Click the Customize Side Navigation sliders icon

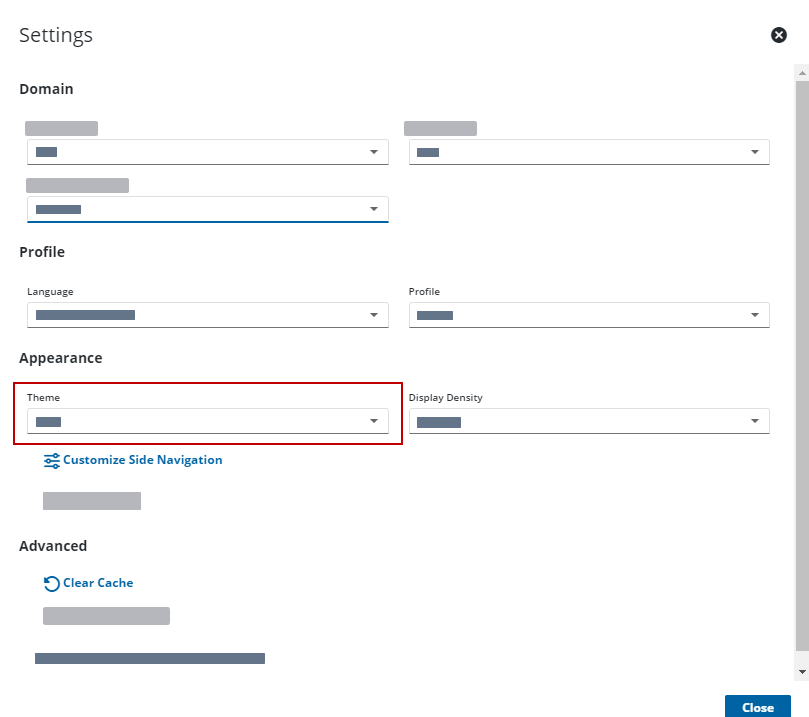tap(52, 461)
